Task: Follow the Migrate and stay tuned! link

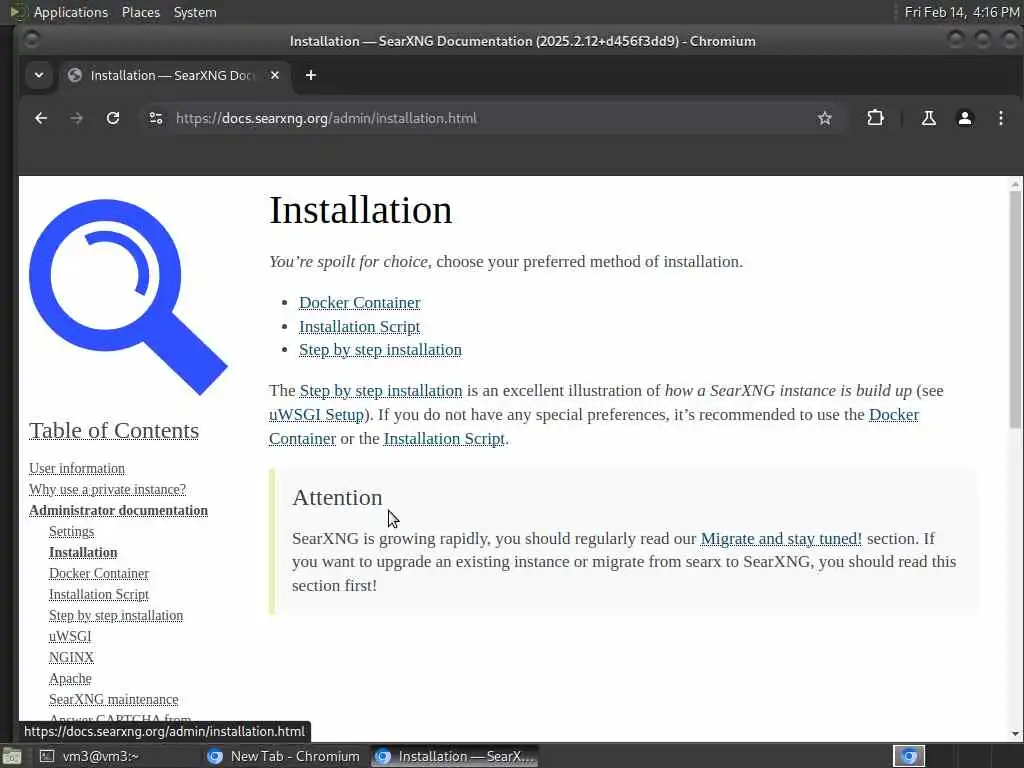Action: pos(781,539)
